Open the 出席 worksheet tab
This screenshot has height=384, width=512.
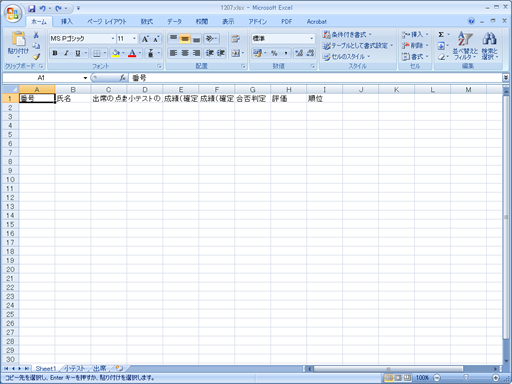click(x=100, y=368)
